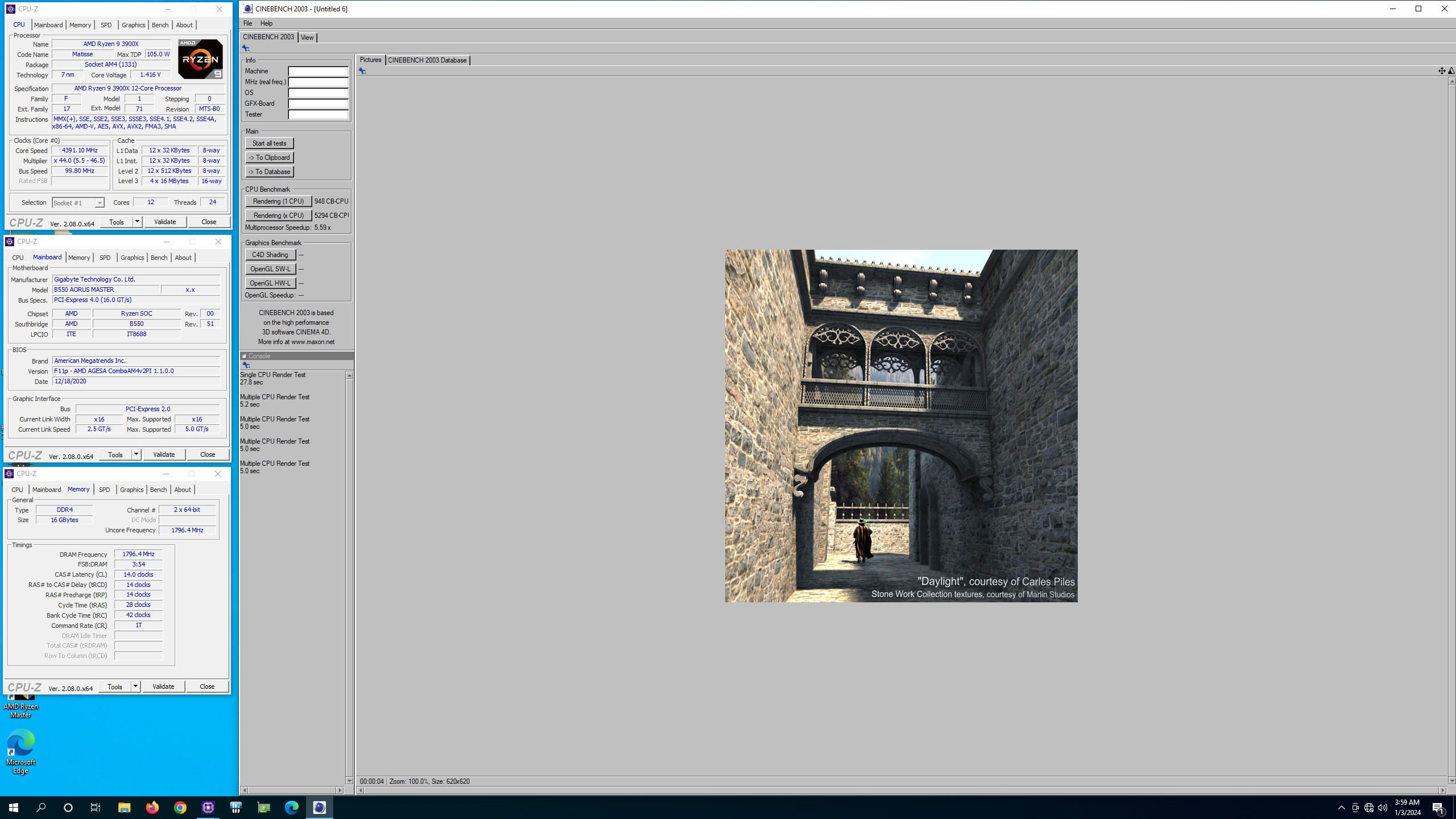Screen dimensions: 1456x819
Task: Click the Cortana circle on the taskbar
Action: 68,807
